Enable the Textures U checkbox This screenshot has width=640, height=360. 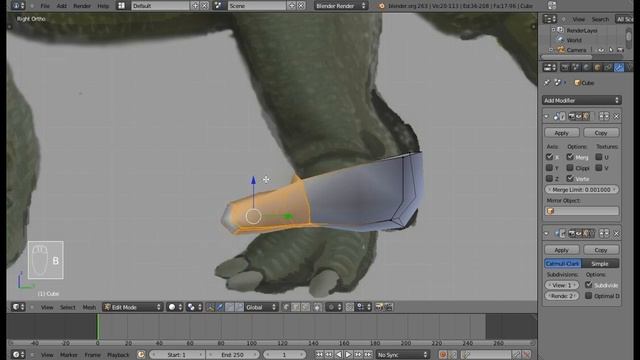(x=599, y=157)
